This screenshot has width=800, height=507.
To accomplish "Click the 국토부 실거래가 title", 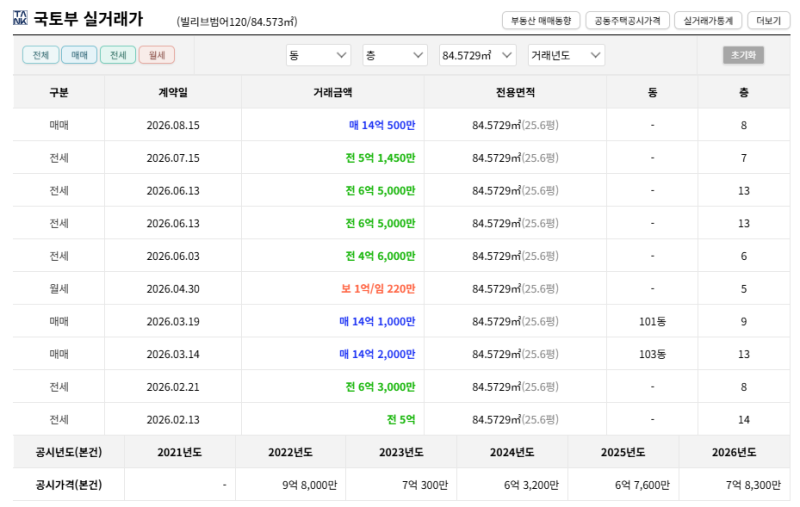I will 88,19.
